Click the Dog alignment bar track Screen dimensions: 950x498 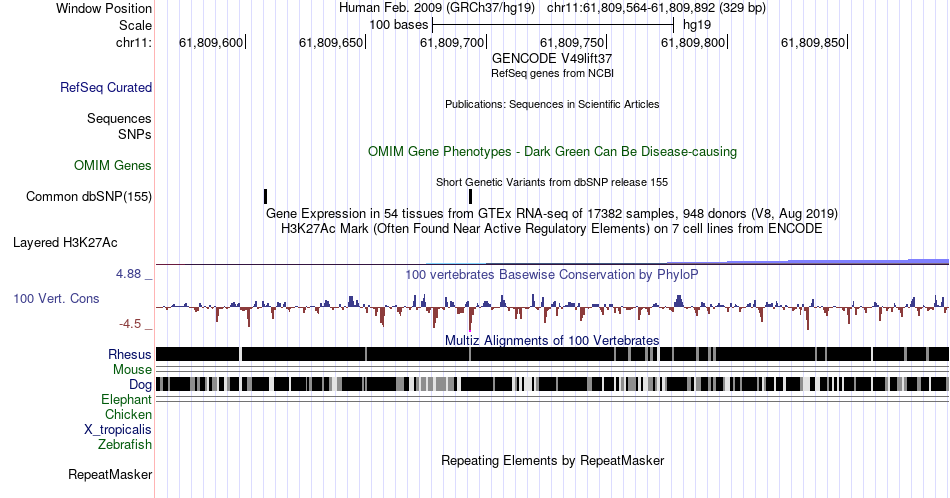tap(552, 384)
